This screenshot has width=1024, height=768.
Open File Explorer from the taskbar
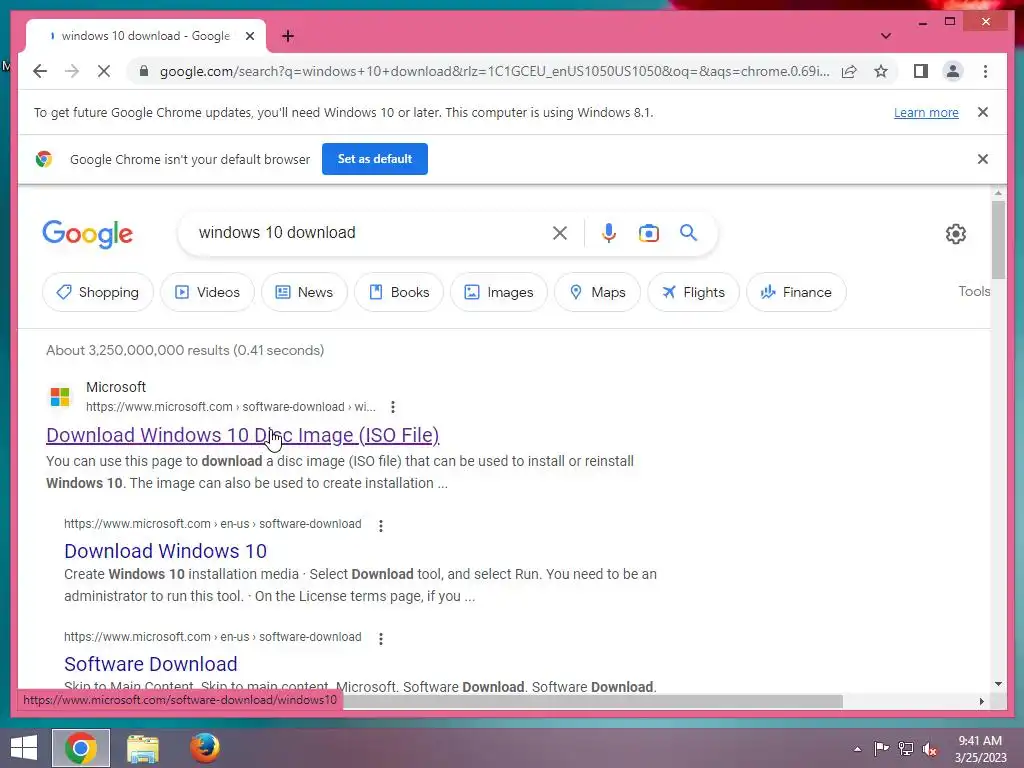point(142,748)
